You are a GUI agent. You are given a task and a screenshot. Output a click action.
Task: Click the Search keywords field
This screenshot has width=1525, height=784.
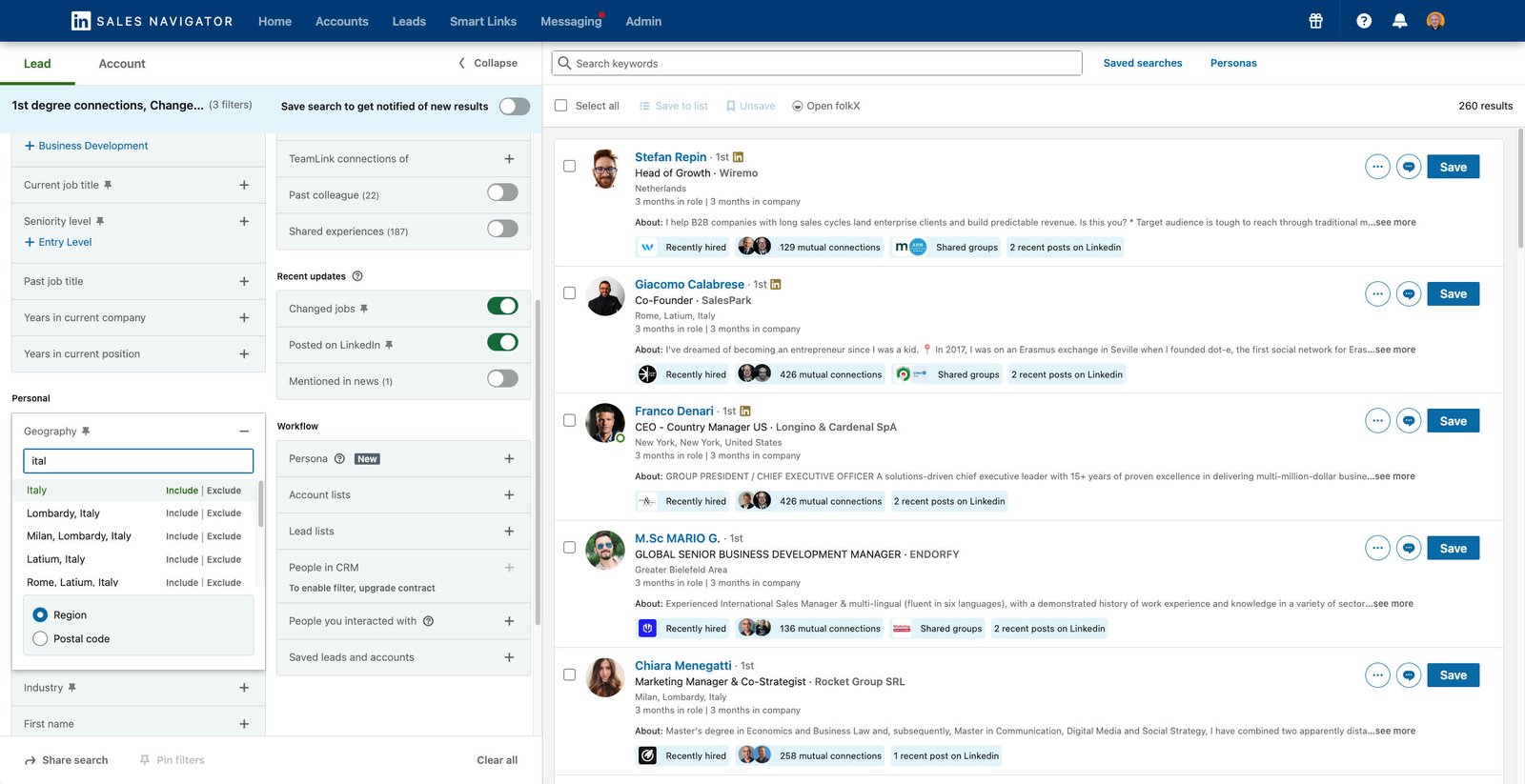point(817,63)
